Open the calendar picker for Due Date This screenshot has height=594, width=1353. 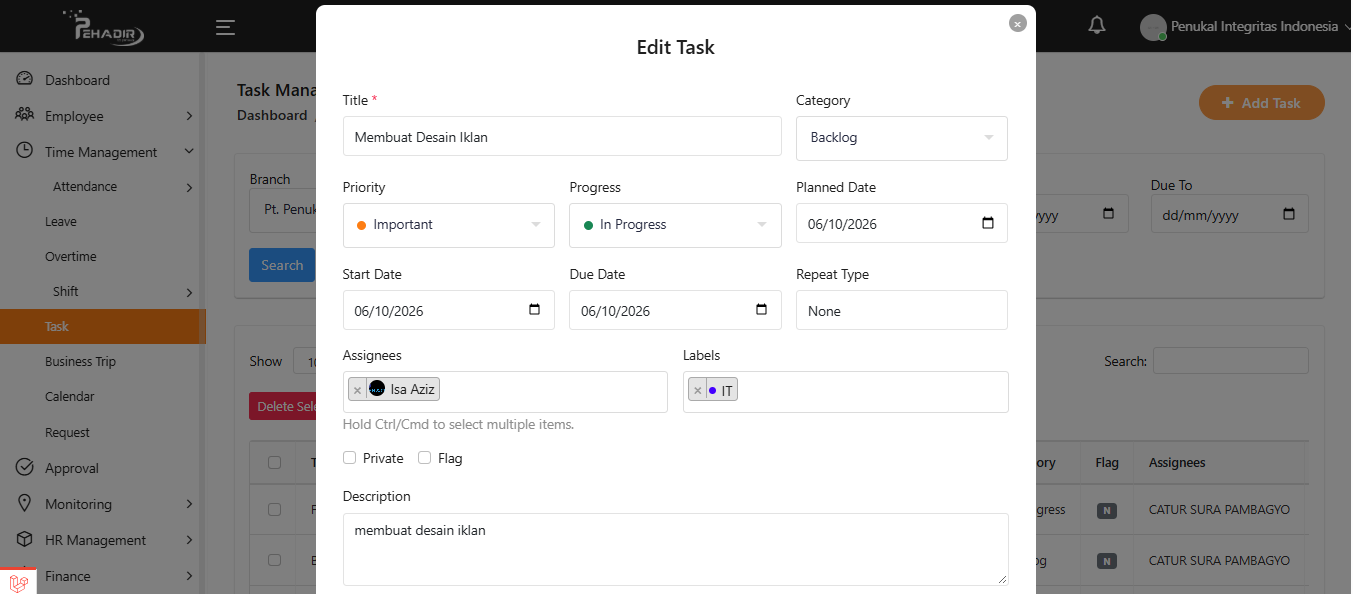pos(762,310)
